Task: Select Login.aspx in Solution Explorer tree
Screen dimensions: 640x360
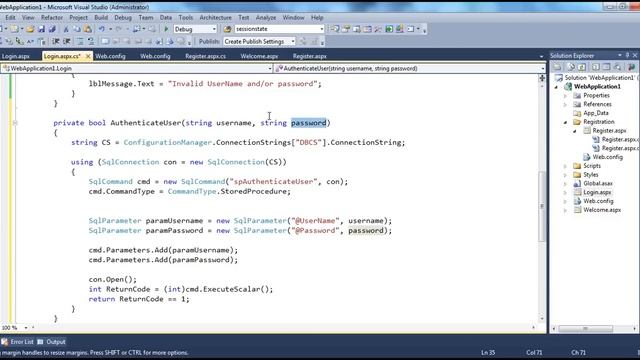Action: [x=597, y=192]
